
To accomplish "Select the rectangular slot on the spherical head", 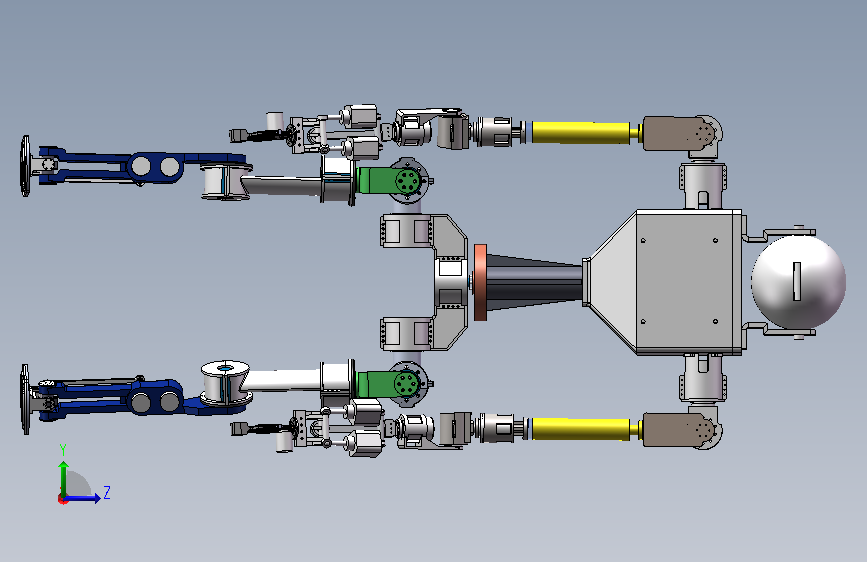I will pos(797,282).
